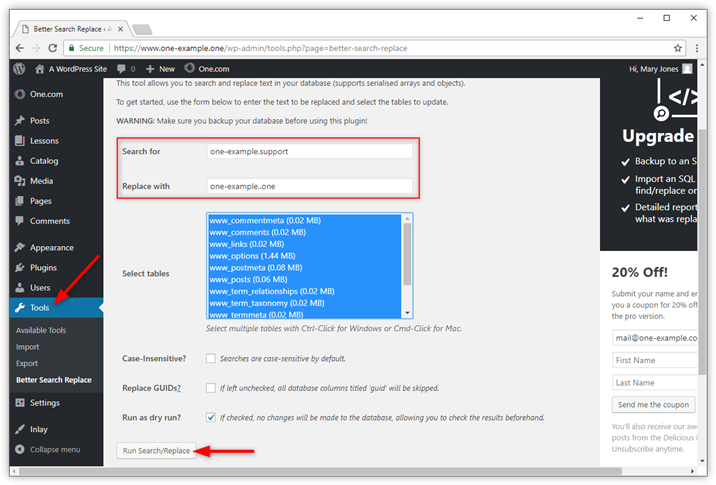Image resolution: width=716 pixels, height=485 pixels.
Task: Click the browser back arrow
Action: (x=20, y=48)
